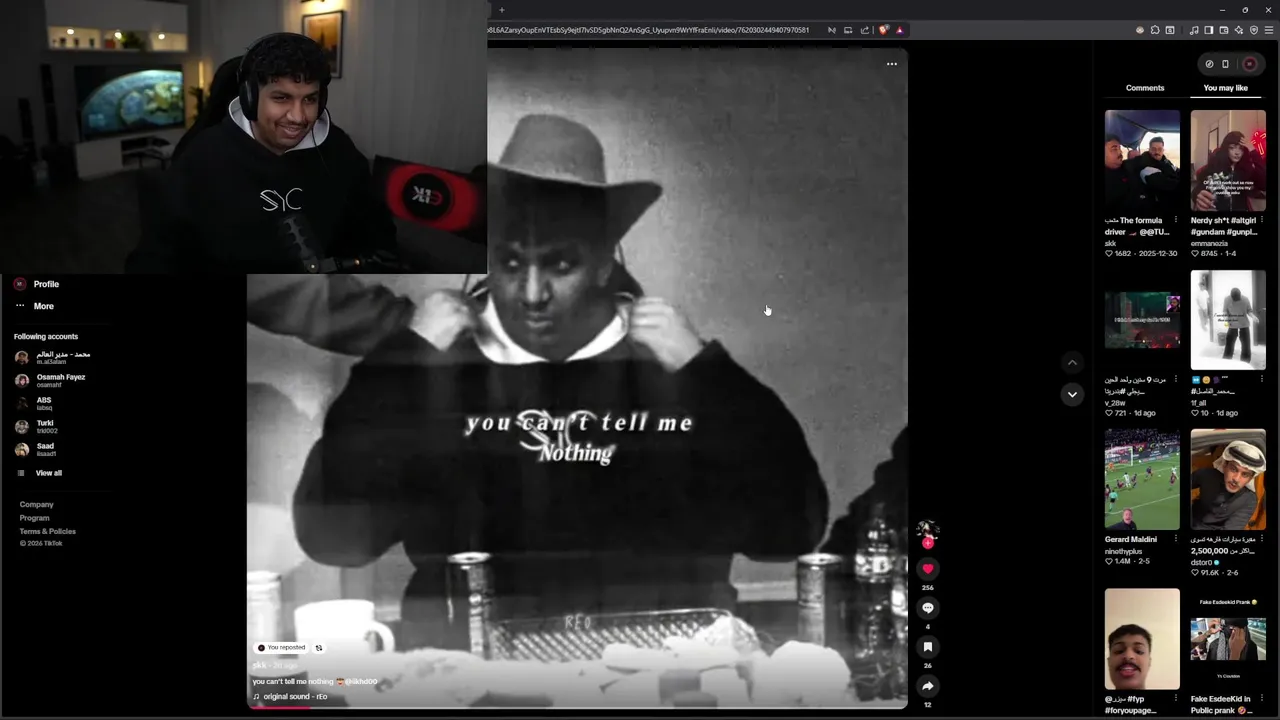1280x720 pixels.
Task: Open the Fake EsdeeKid prank video thumbnail
Action: pyautogui.click(x=1228, y=638)
